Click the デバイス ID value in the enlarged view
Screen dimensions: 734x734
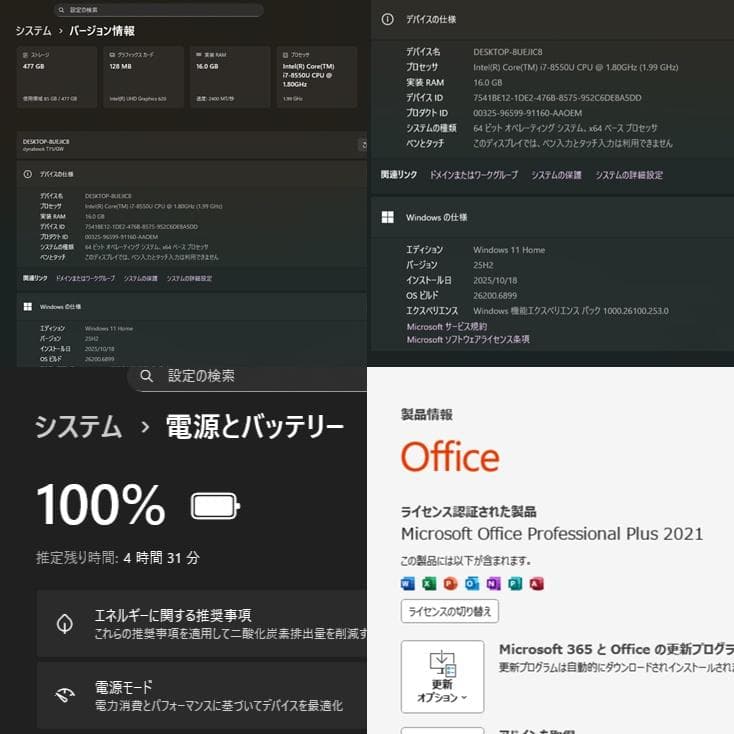(x=557, y=98)
